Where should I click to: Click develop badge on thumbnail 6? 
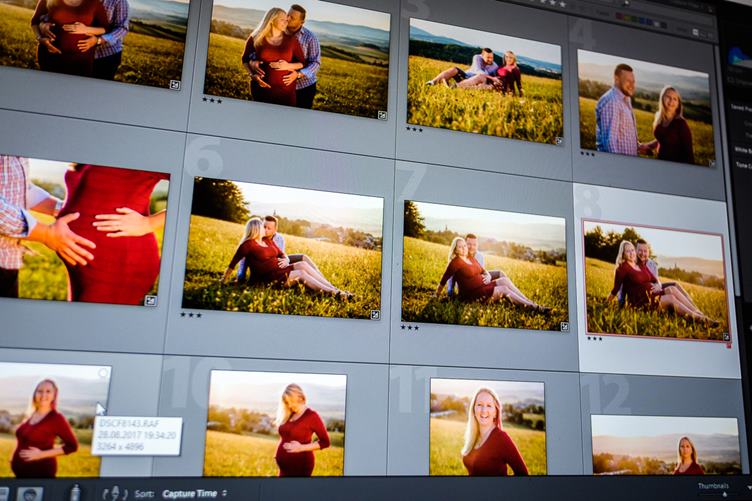375,315
